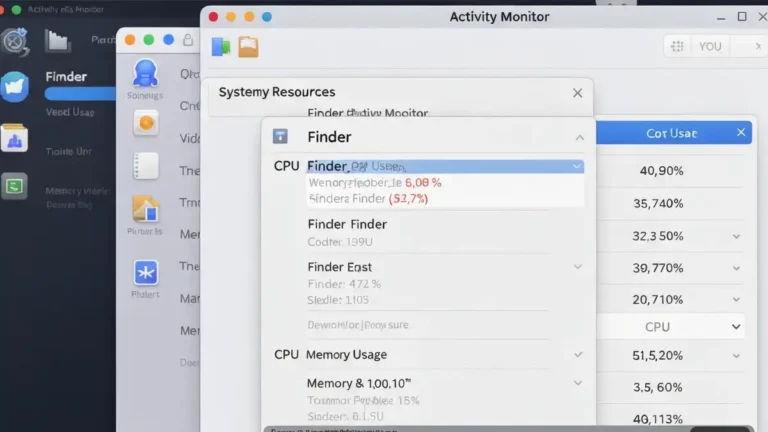Click the Codter: 199U line
The width and height of the screenshot is (768, 432).
pos(340,242)
